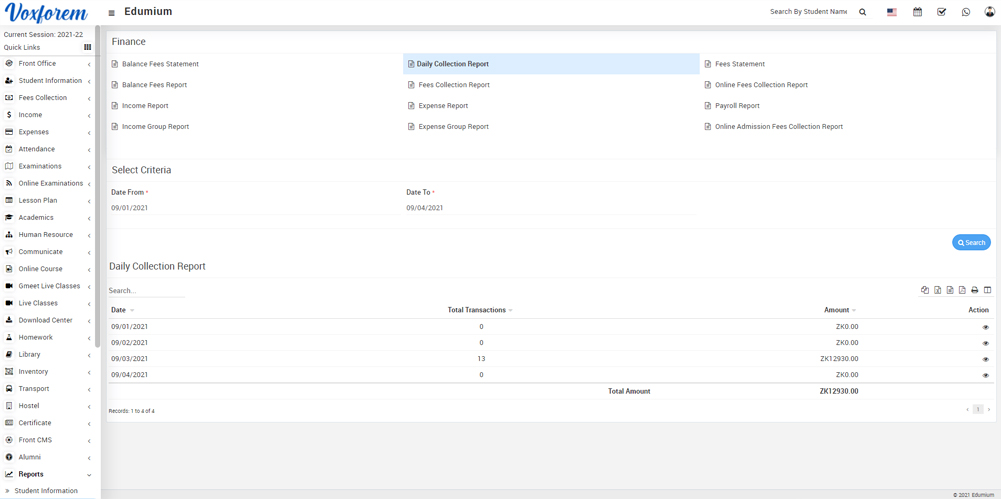The height and width of the screenshot is (499, 1001).
Task: Expand the Fees Collection sidebar menu
Action: (x=43, y=98)
